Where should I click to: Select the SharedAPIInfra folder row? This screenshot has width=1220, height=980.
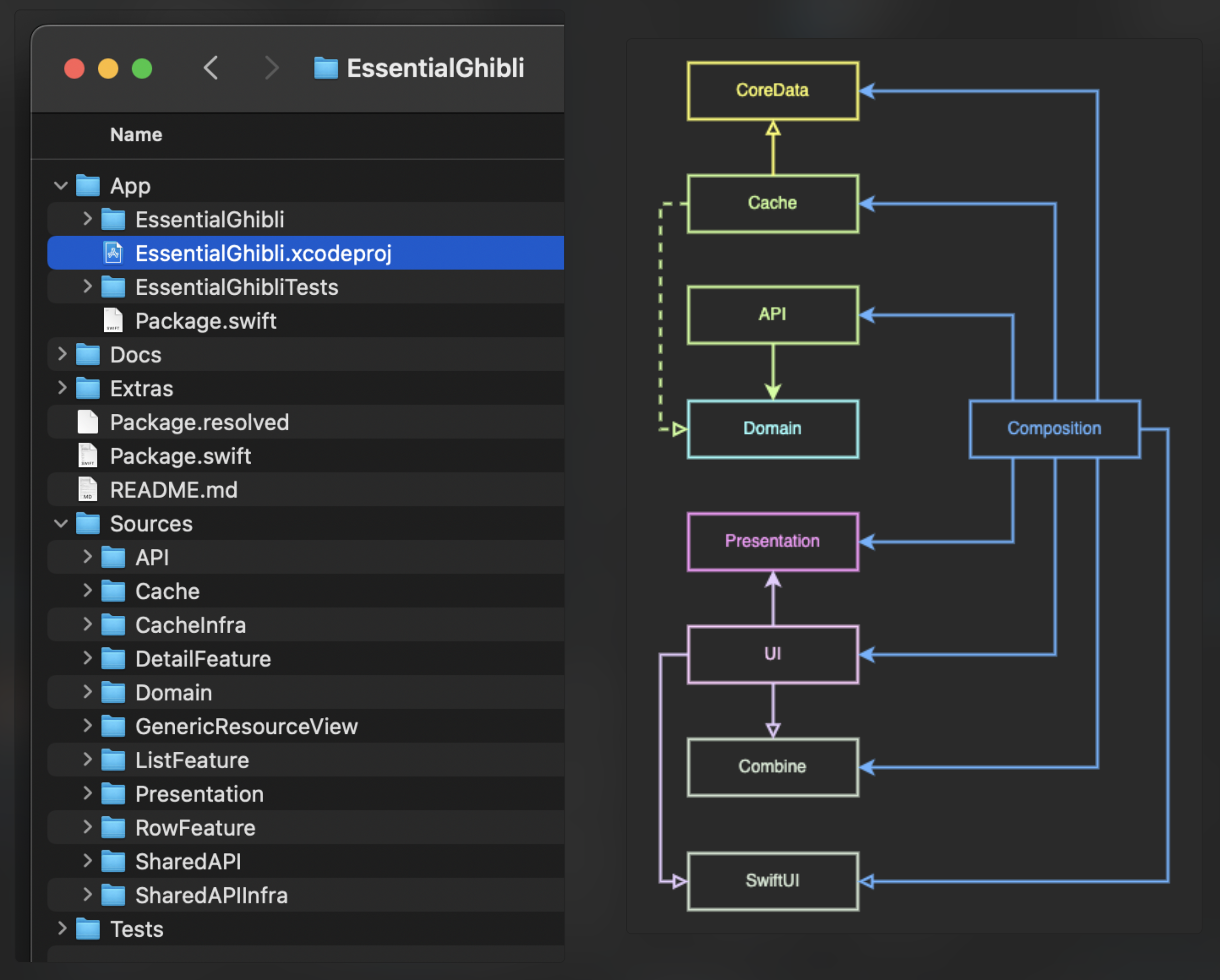[211, 896]
